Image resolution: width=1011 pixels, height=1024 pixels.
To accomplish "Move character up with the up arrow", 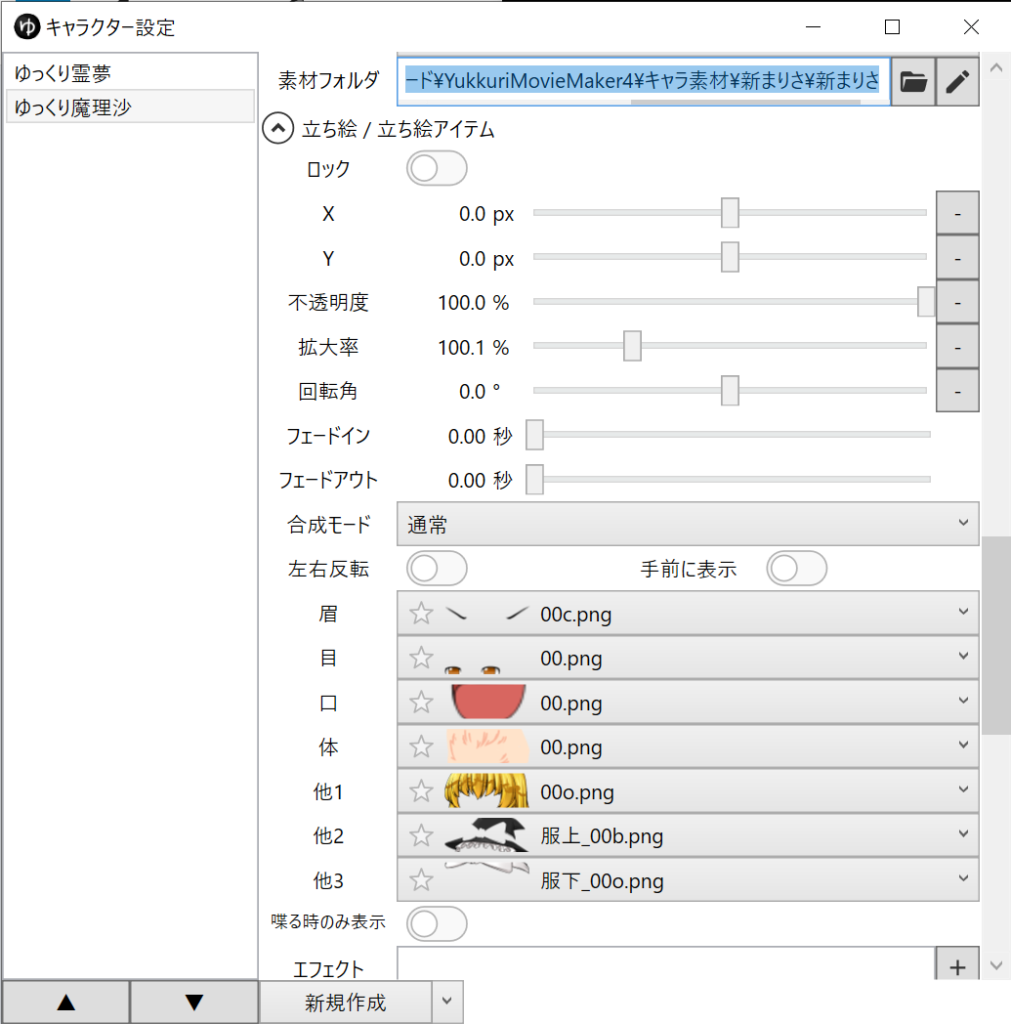I will pos(66,1002).
